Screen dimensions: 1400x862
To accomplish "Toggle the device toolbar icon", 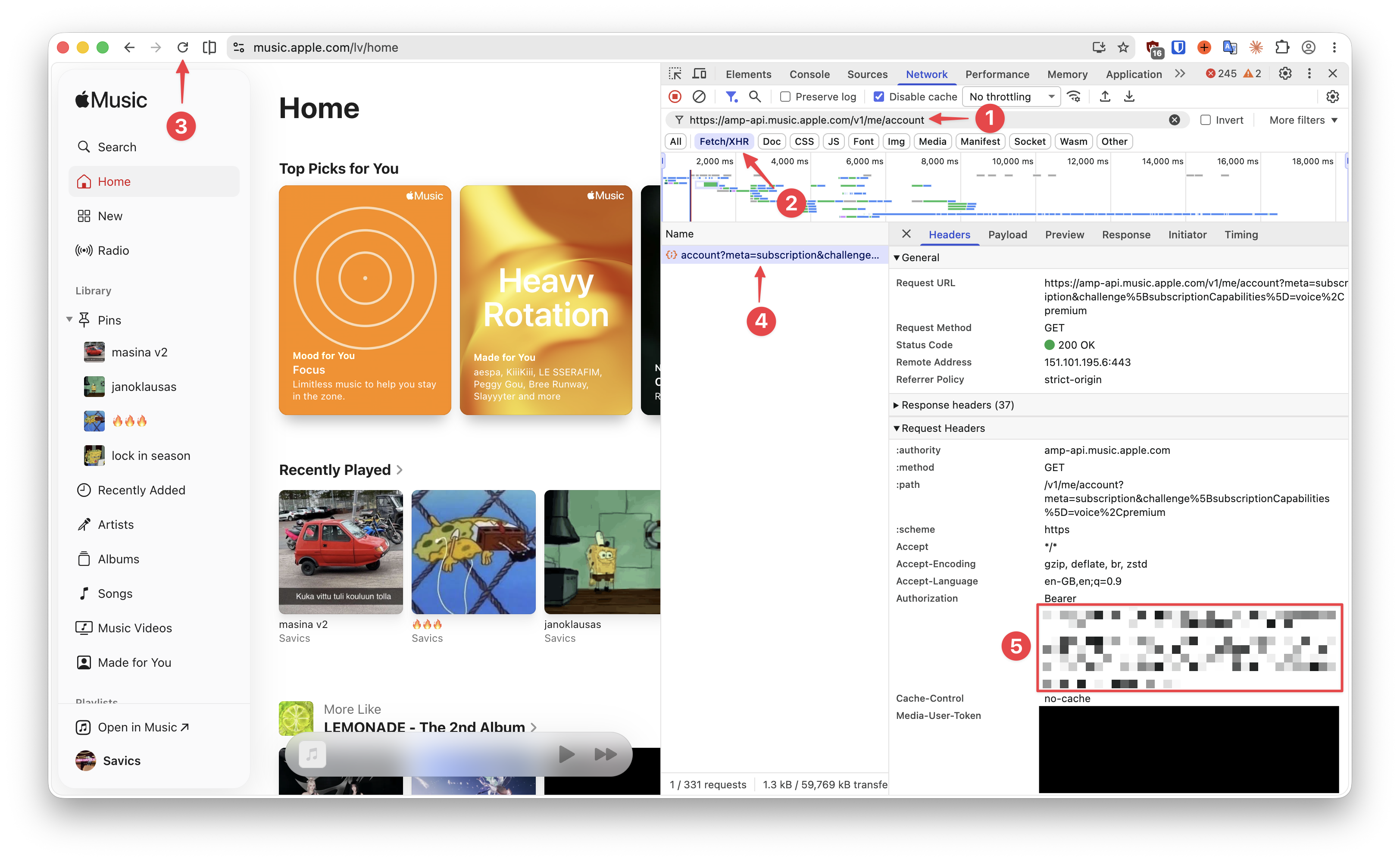I will click(x=699, y=74).
